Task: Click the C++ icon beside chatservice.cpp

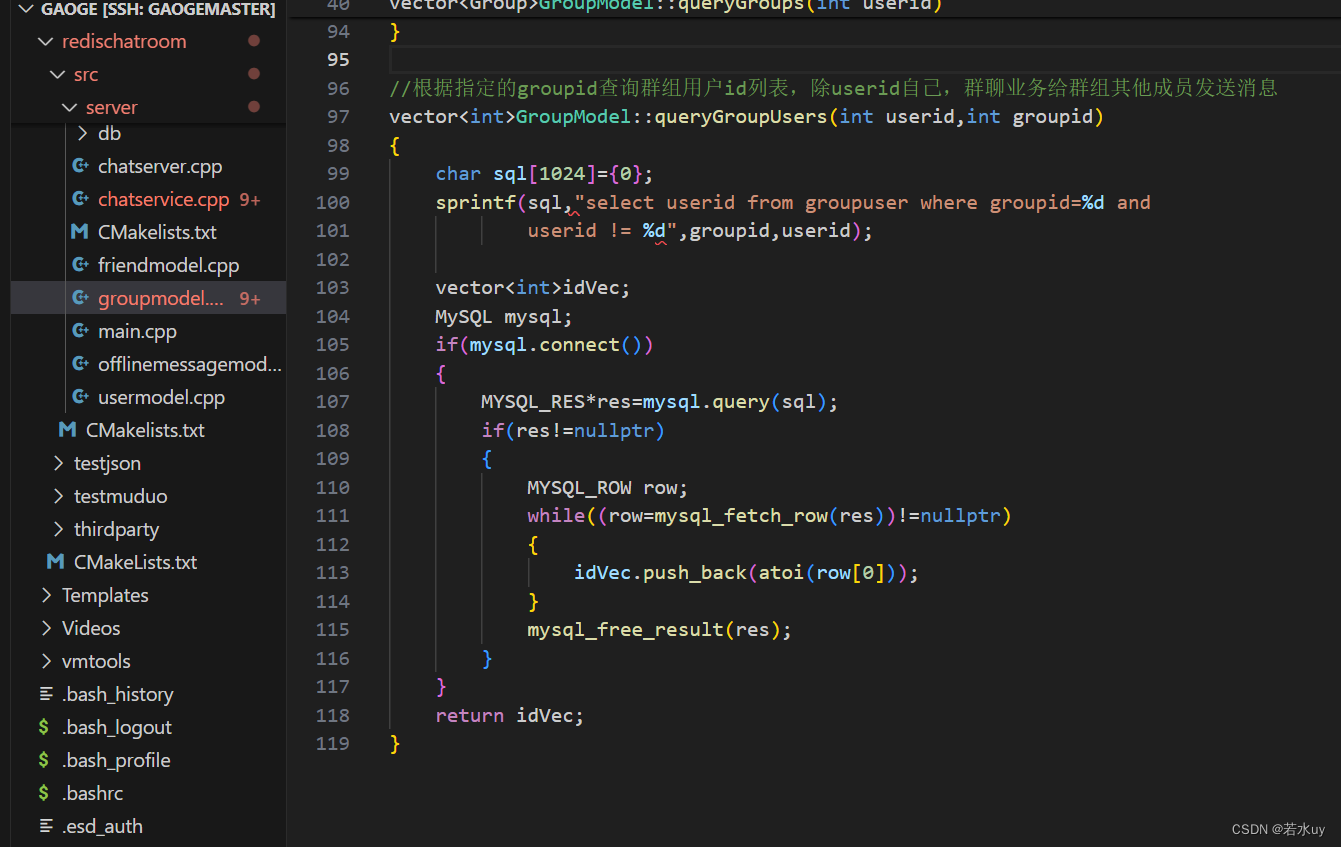Action: pyautogui.click(x=80, y=200)
